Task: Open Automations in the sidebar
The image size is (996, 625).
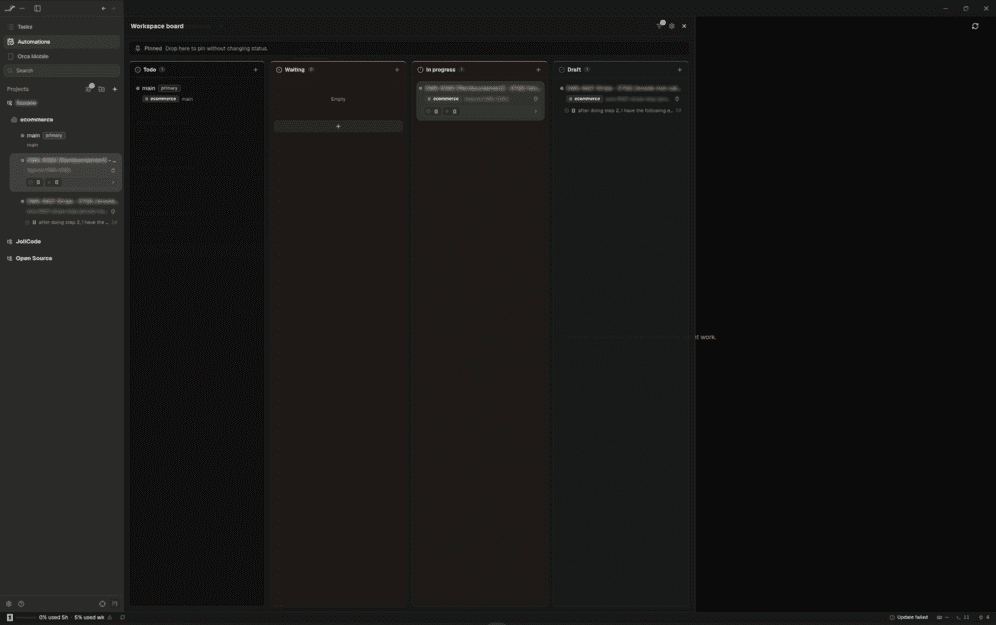Action: pyautogui.click(x=62, y=41)
